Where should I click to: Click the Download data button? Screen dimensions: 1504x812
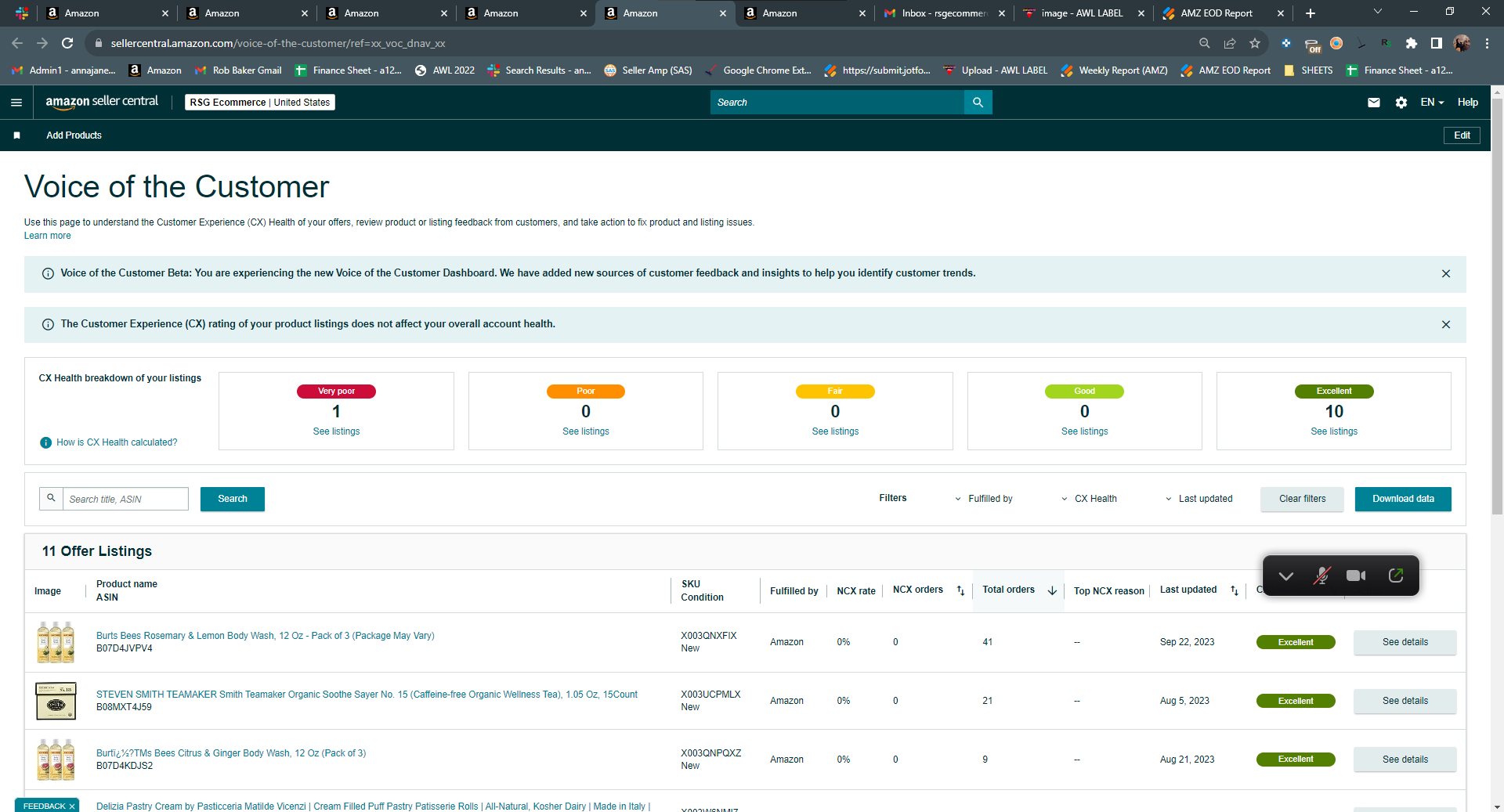point(1403,499)
